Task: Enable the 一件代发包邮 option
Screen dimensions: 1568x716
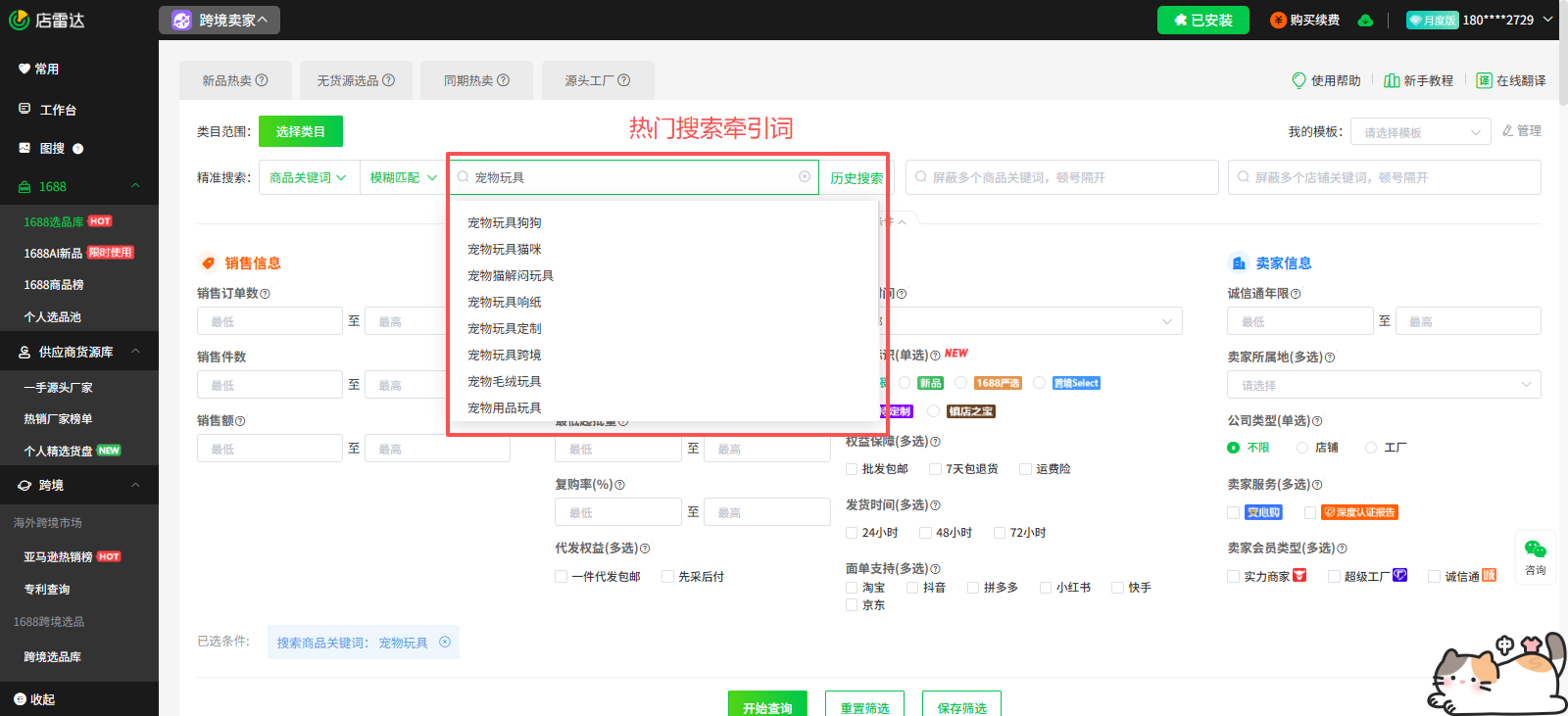Action: tap(562, 577)
